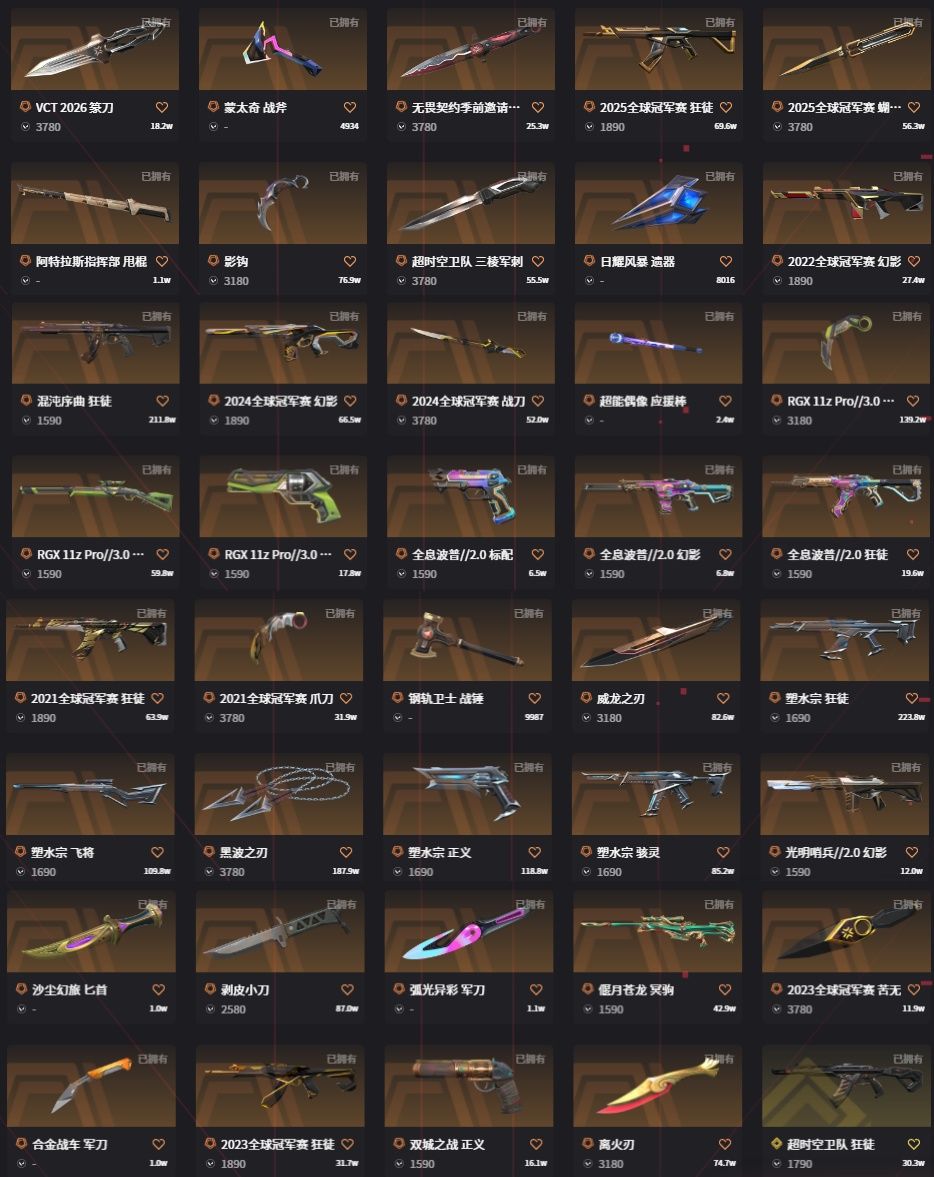Click the tier badge next to 威龙之刃
This screenshot has height=1177, width=934.
tap(586, 698)
